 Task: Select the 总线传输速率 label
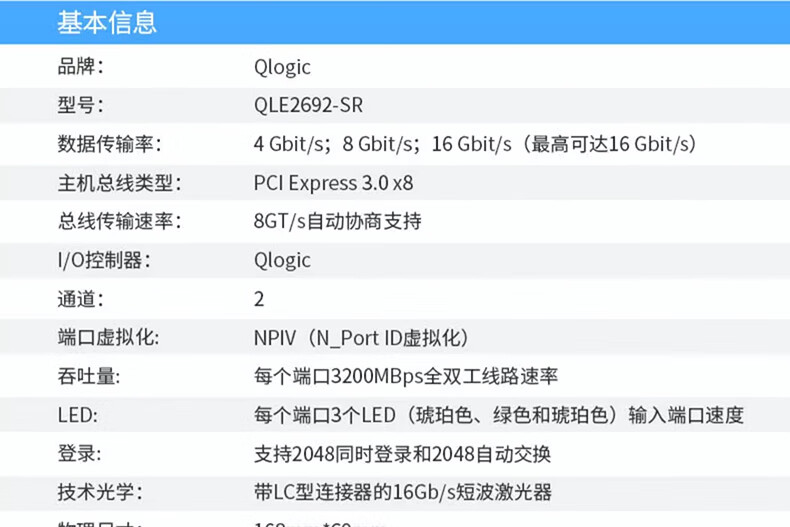coord(120,221)
